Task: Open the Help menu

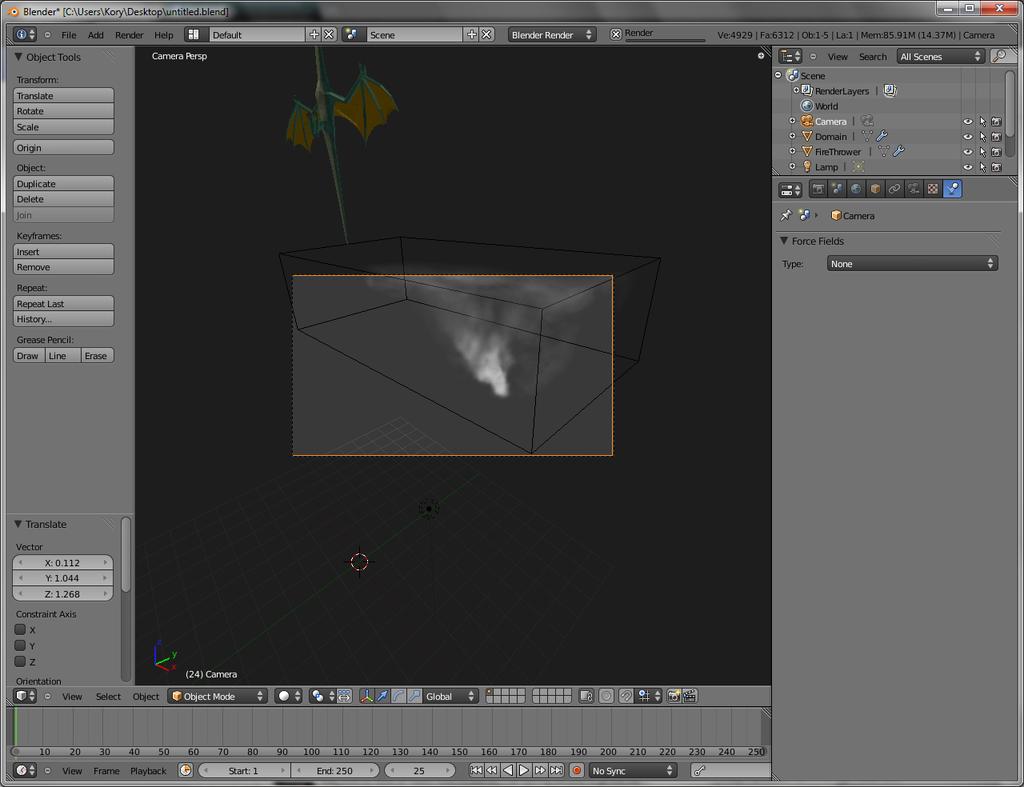Action: 163,35
